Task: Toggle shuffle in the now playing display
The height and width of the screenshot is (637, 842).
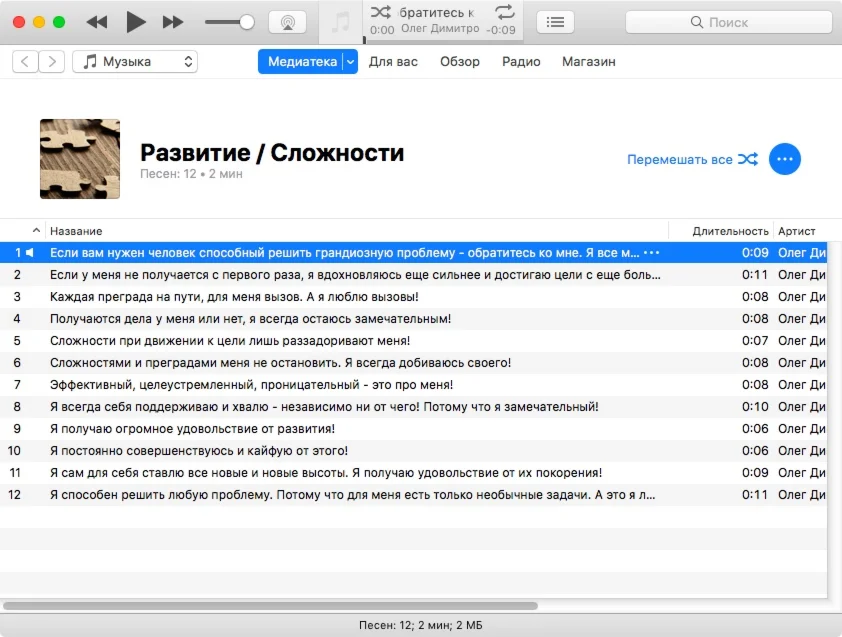Action: click(x=381, y=12)
